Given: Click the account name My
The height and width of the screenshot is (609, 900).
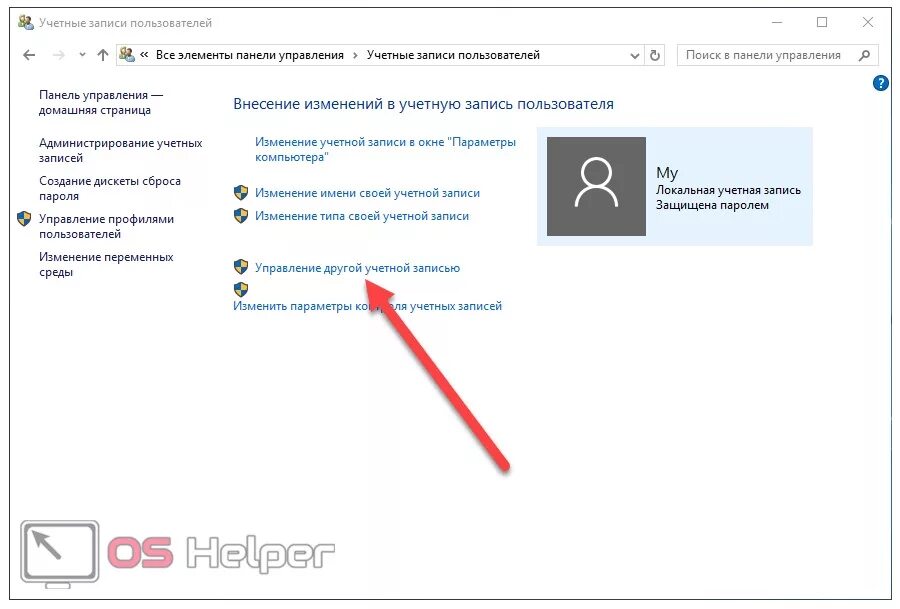Looking at the screenshot, I should click(x=667, y=173).
